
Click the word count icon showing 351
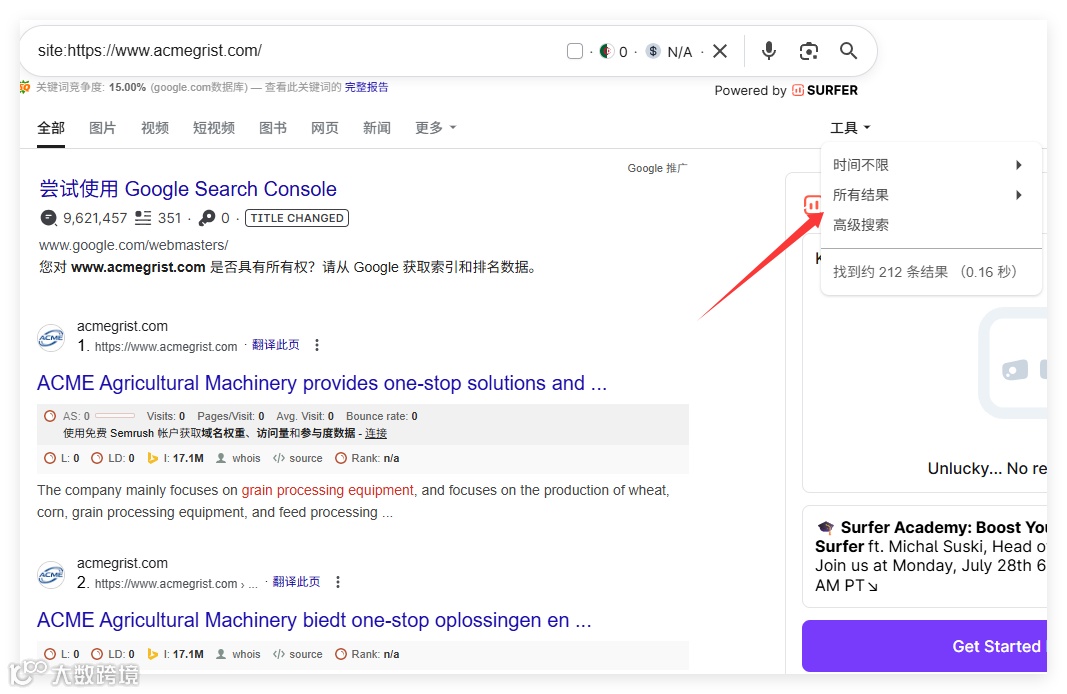143,218
